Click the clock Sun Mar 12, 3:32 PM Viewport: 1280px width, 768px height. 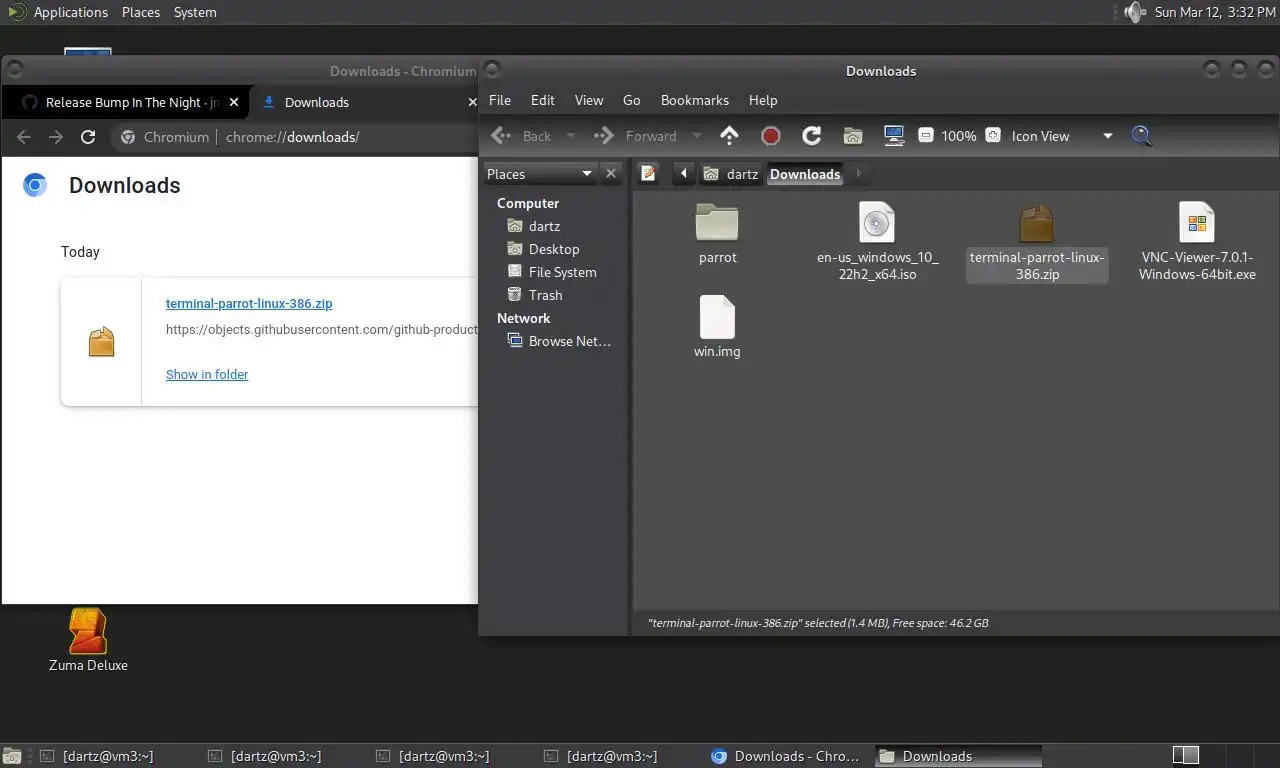pos(1214,12)
